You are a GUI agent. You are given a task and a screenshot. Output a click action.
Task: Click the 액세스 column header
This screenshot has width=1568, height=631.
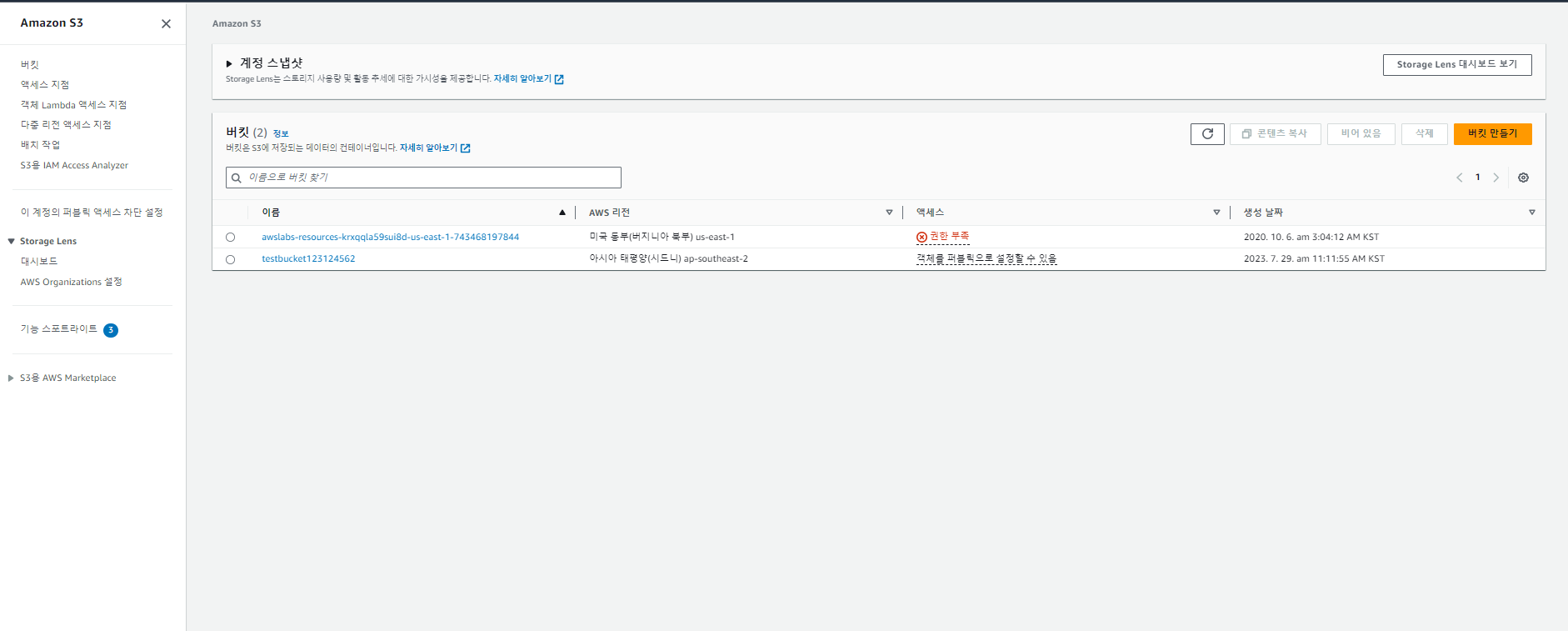[930, 213]
